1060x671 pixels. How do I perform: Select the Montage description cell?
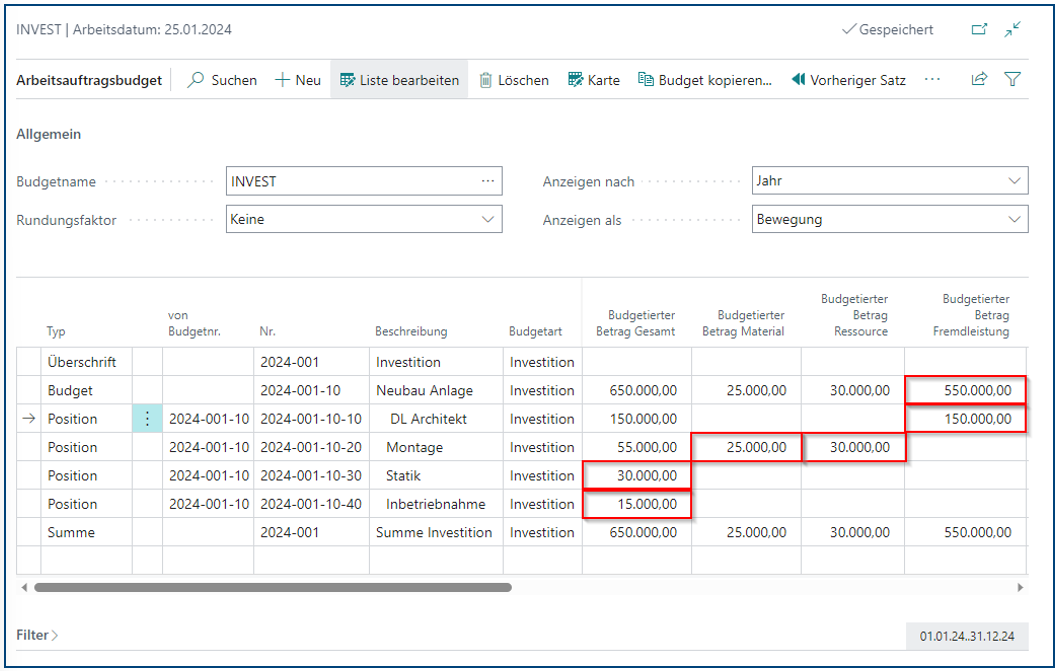436,447
